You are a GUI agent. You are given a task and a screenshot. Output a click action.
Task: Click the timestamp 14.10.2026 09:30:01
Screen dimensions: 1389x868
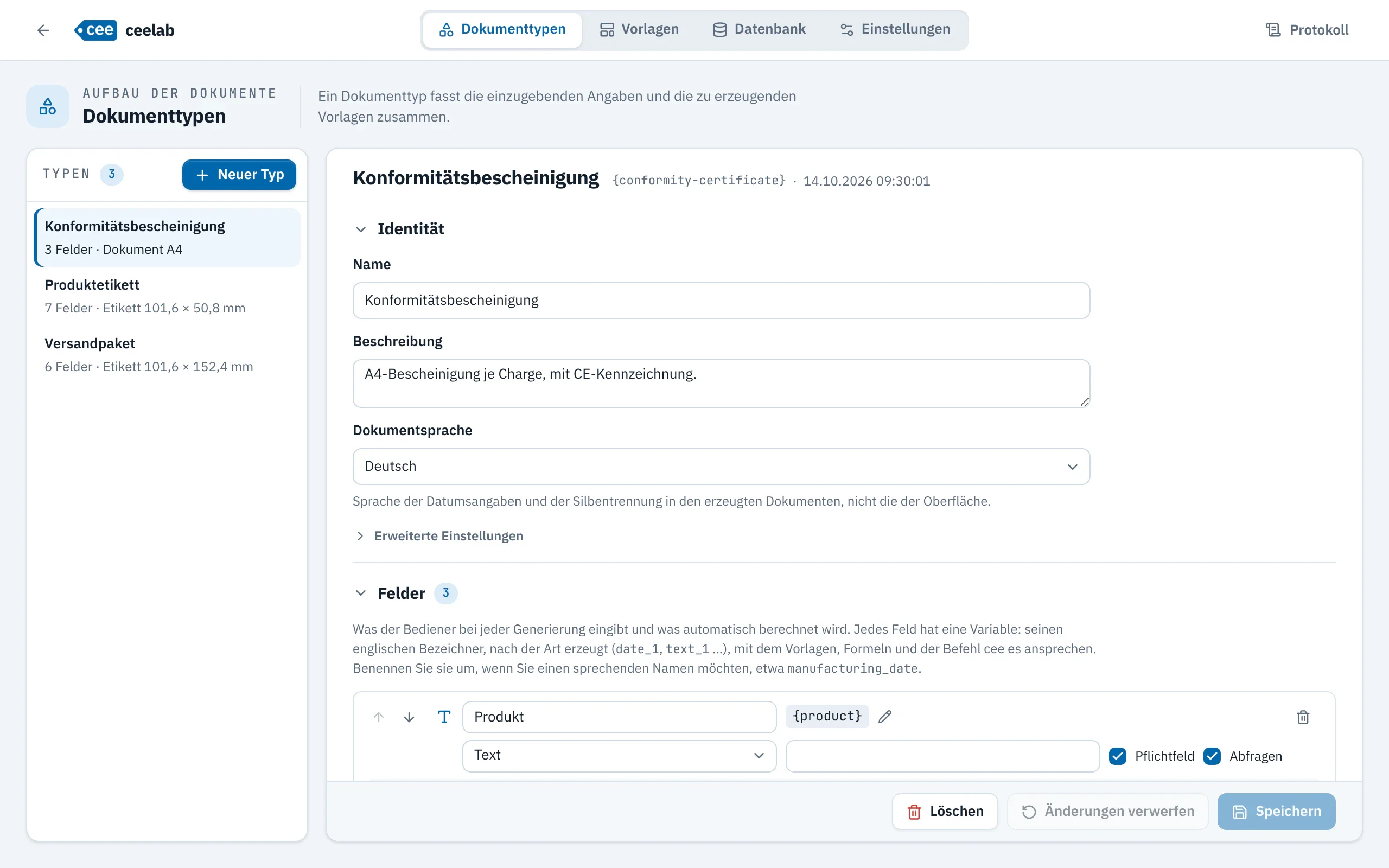866,181
